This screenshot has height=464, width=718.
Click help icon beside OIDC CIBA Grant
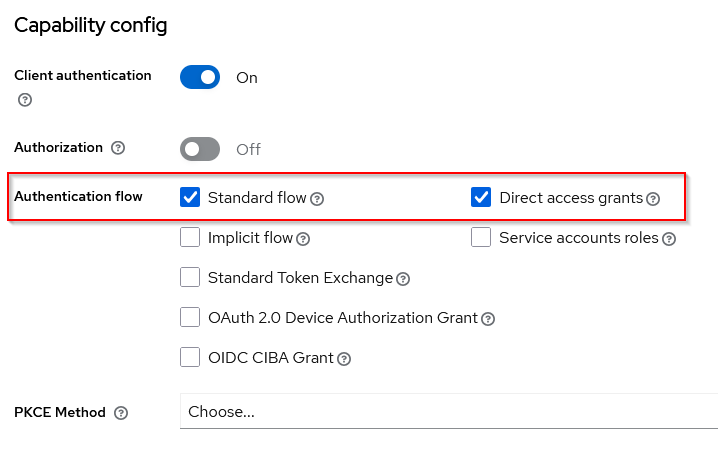(344, 358)
